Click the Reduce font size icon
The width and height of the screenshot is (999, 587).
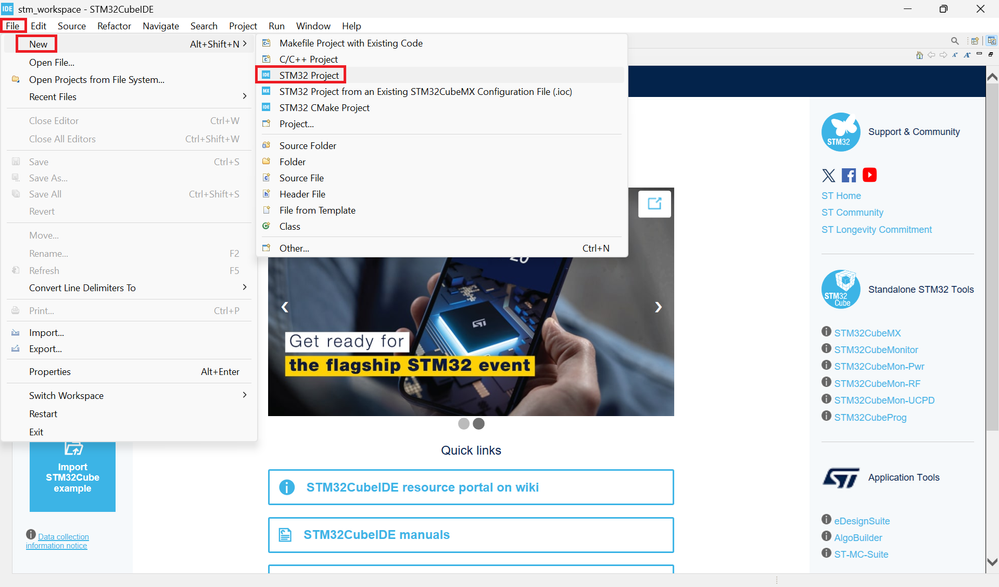click(955, 55)
